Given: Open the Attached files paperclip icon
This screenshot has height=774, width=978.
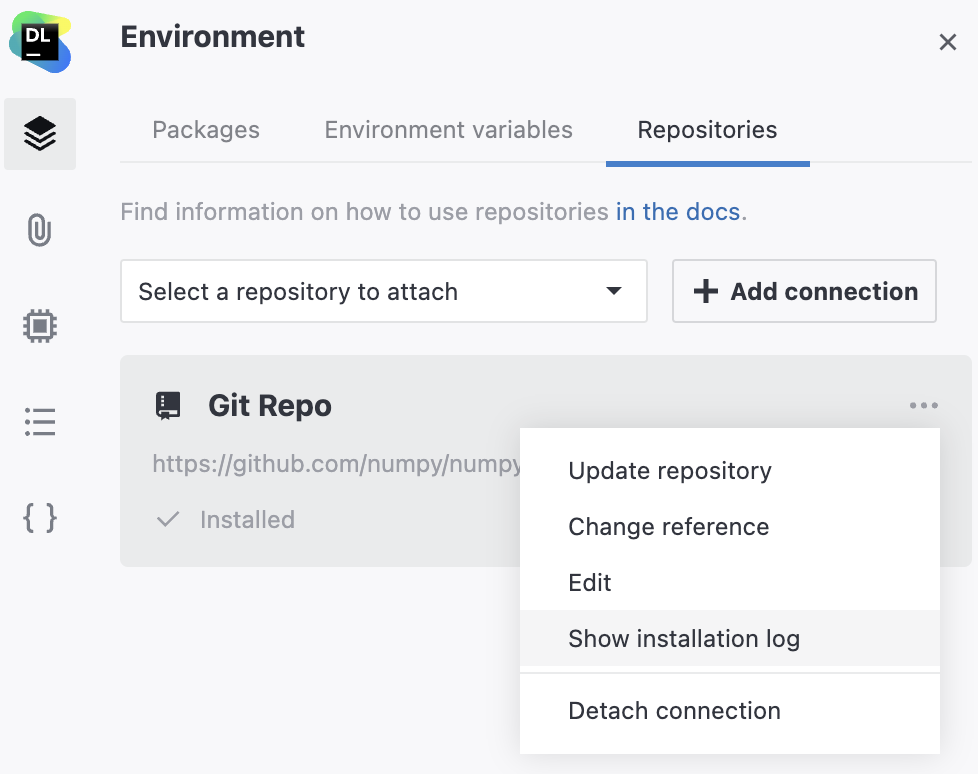Looking at the screenshot, I should point(40,229).
